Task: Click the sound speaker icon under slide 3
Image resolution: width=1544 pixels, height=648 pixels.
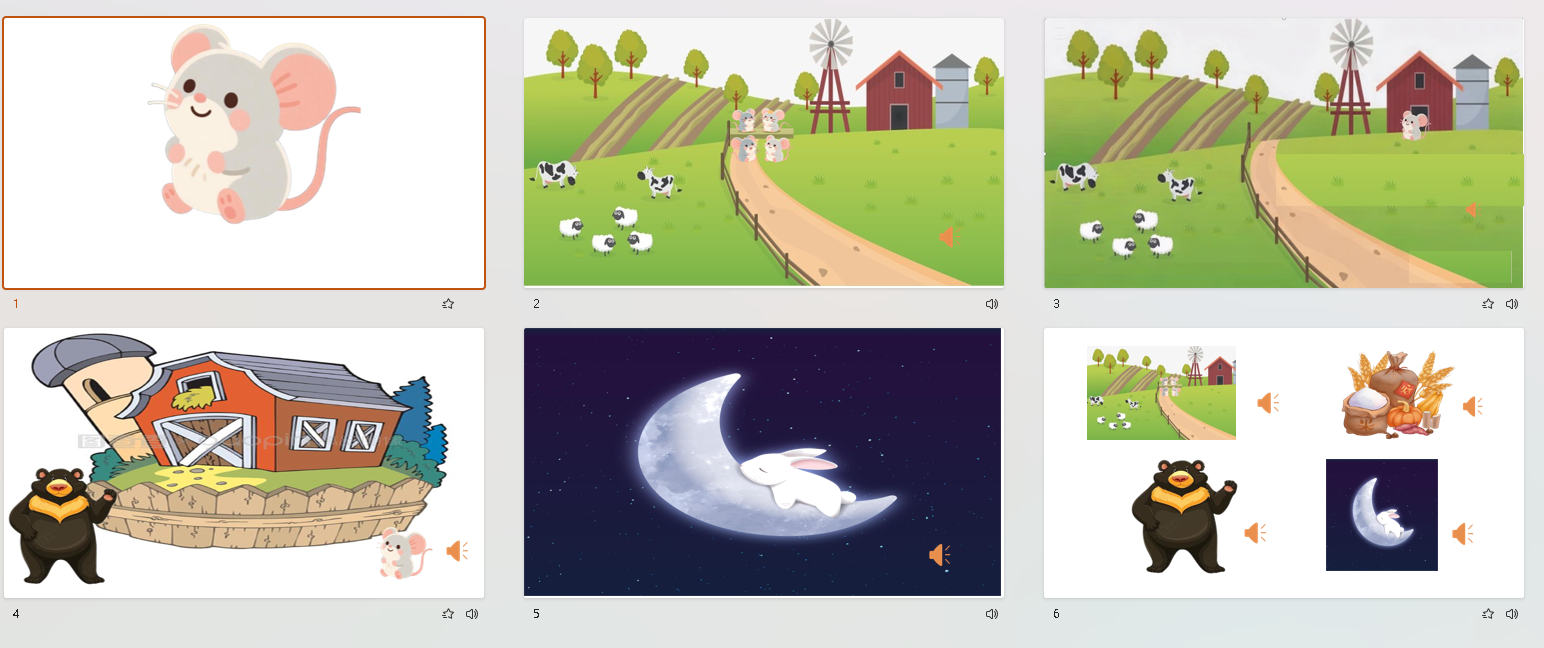Action: [x=1511, y=304]
